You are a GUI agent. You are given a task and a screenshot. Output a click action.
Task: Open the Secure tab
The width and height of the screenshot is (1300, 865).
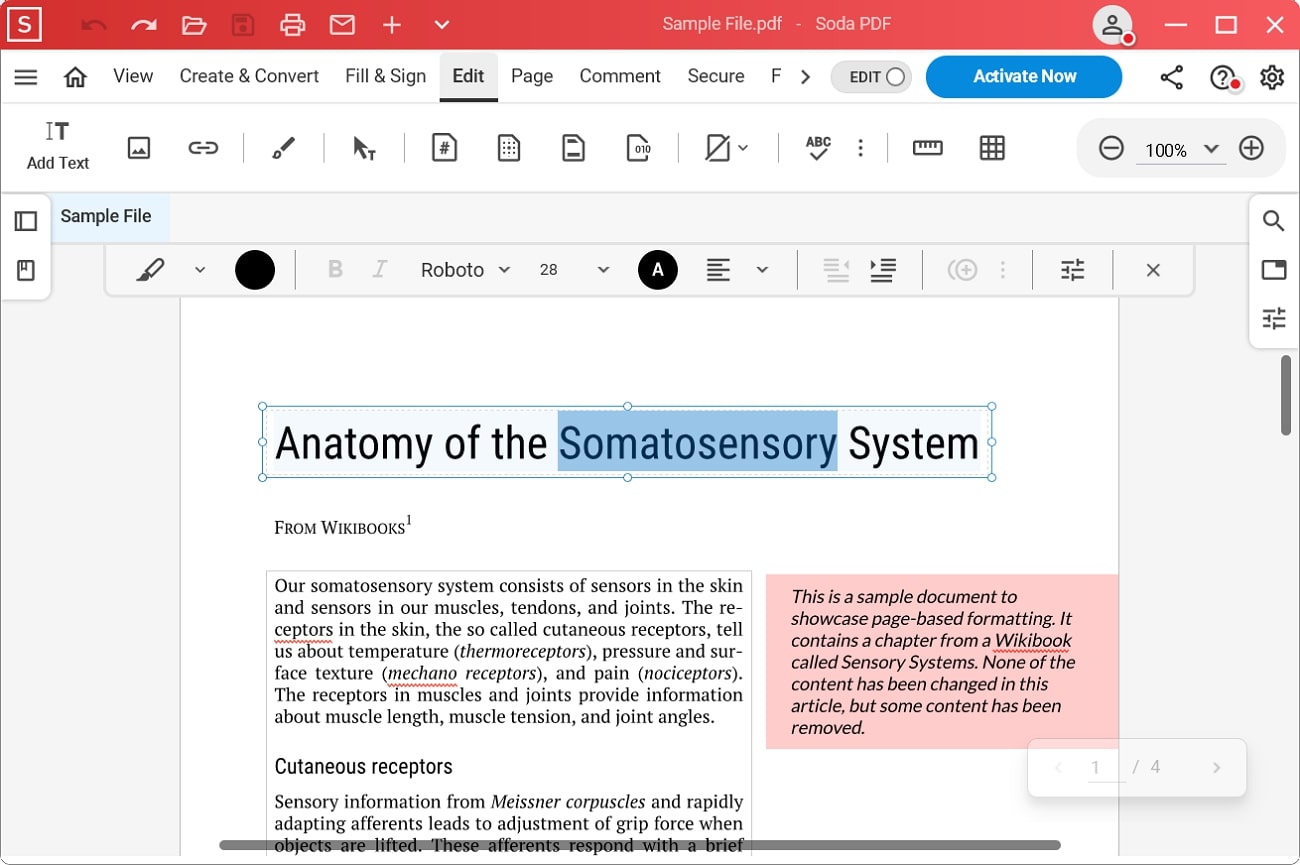[716, 76]
